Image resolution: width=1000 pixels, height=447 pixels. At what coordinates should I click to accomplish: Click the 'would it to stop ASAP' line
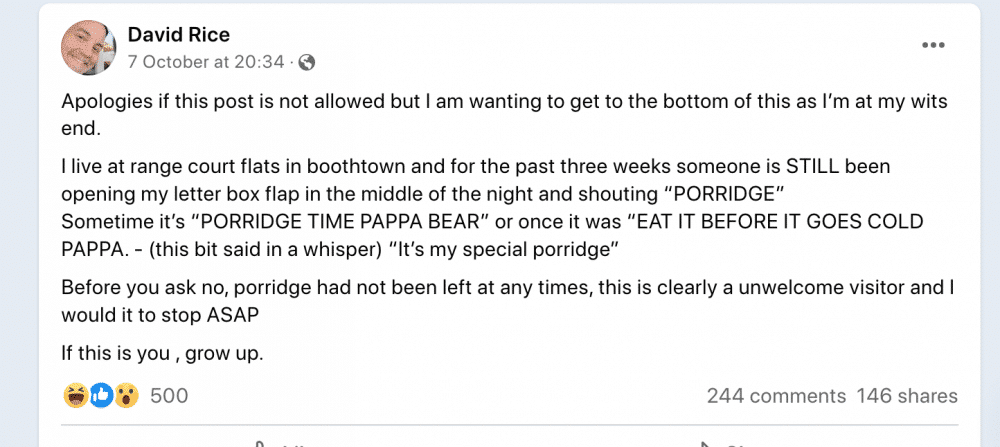click(160, 316)
